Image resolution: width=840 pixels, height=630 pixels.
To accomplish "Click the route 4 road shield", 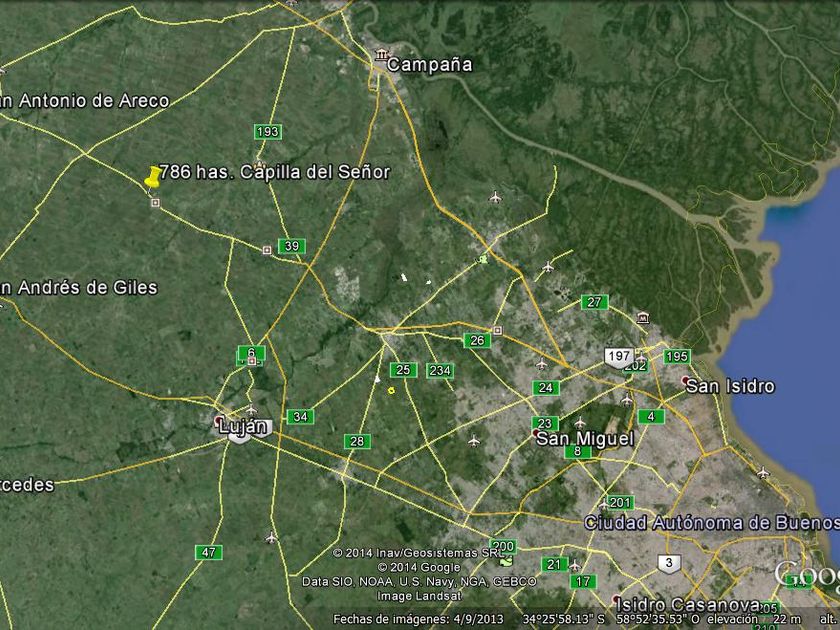I will pos(651,416).
